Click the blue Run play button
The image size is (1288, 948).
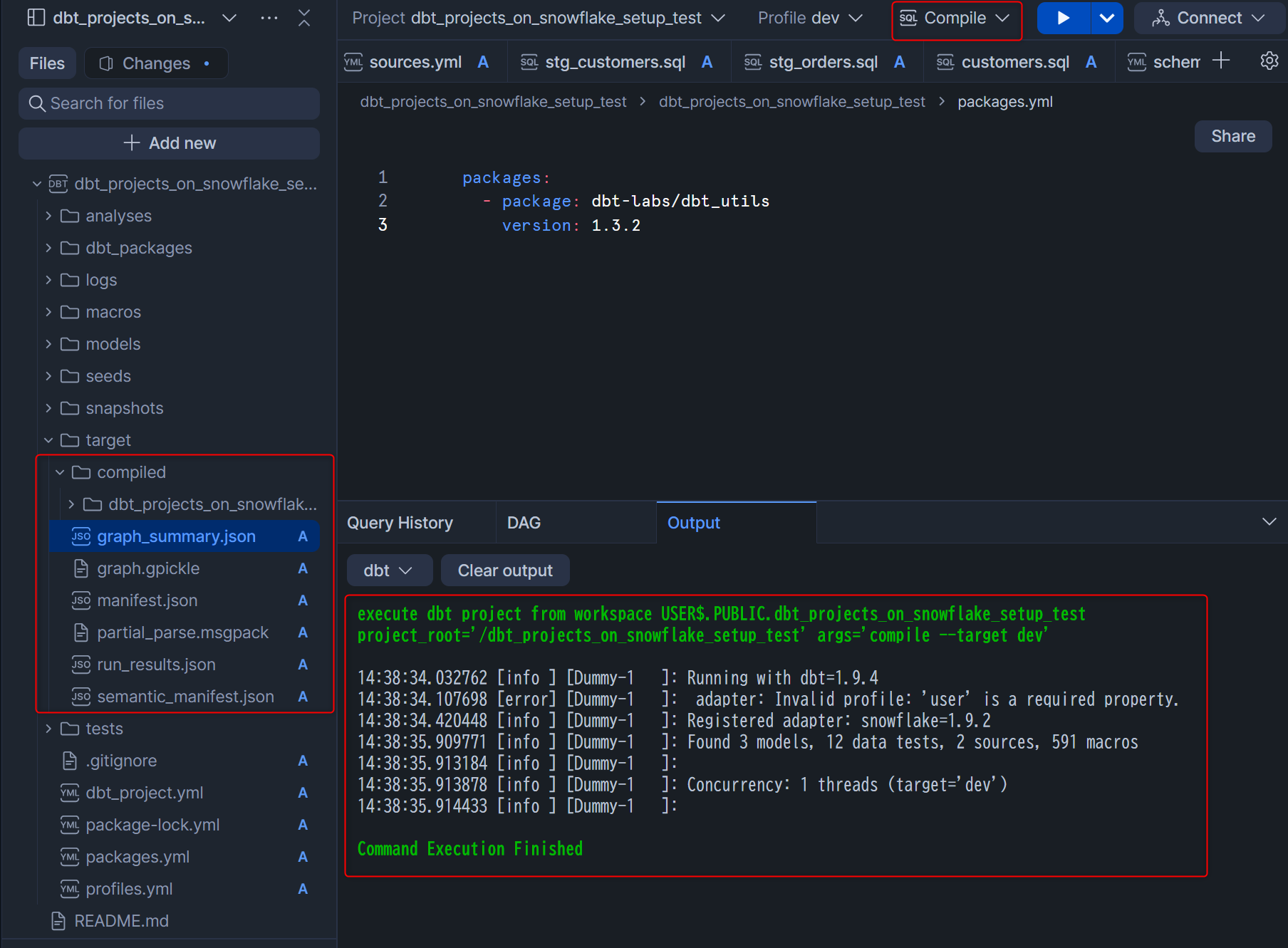click(x=1063, y=19)
